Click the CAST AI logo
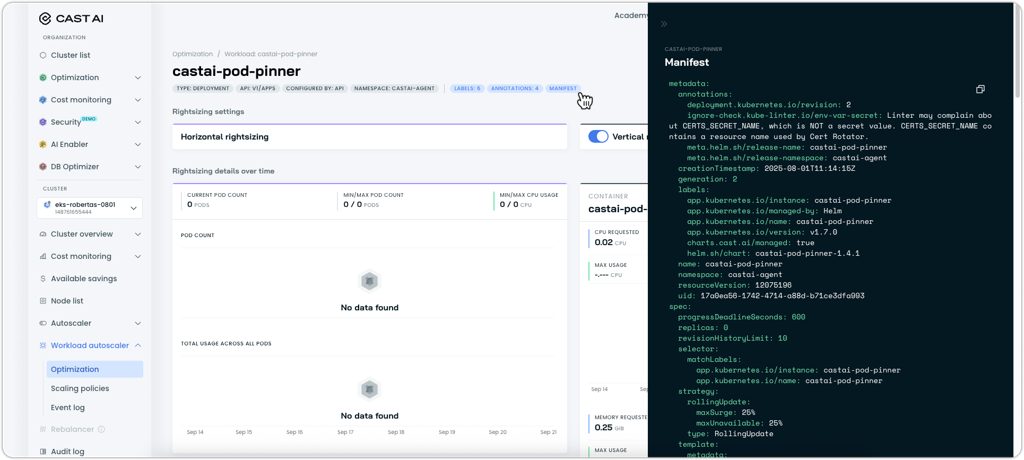1024x460 pixels. point(71,18)
